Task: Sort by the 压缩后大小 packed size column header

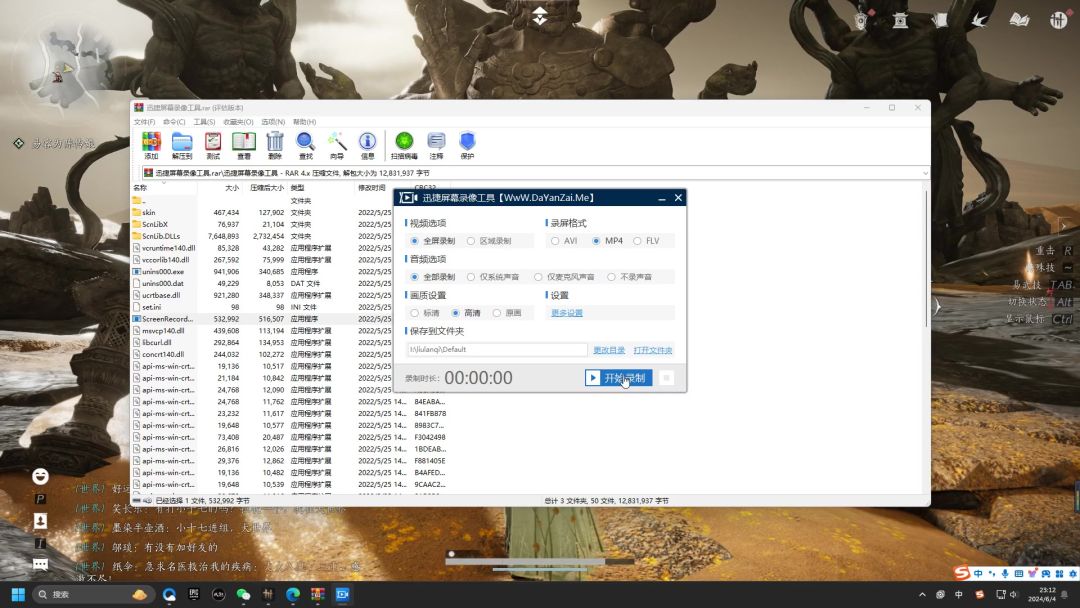Action: [x=265, y=187]
